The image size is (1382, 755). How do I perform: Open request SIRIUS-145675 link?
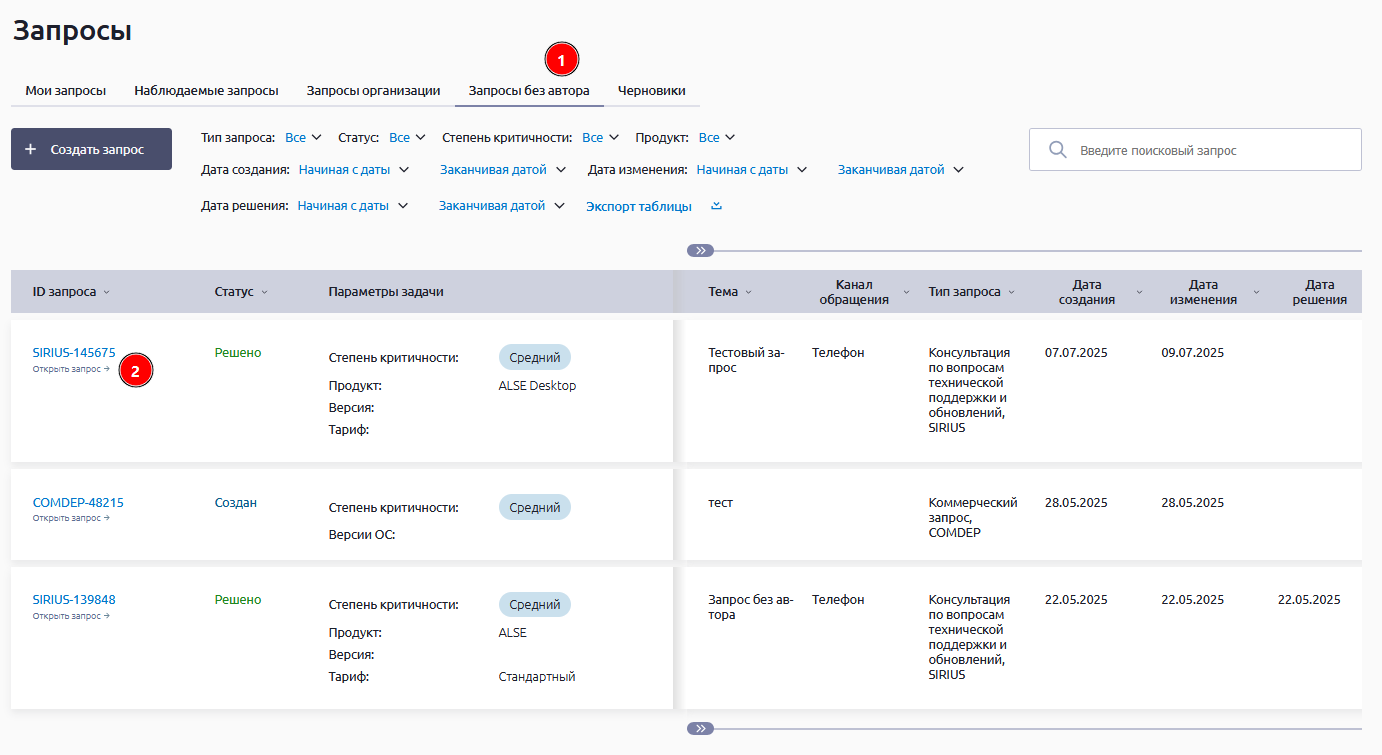coord(74,352)
